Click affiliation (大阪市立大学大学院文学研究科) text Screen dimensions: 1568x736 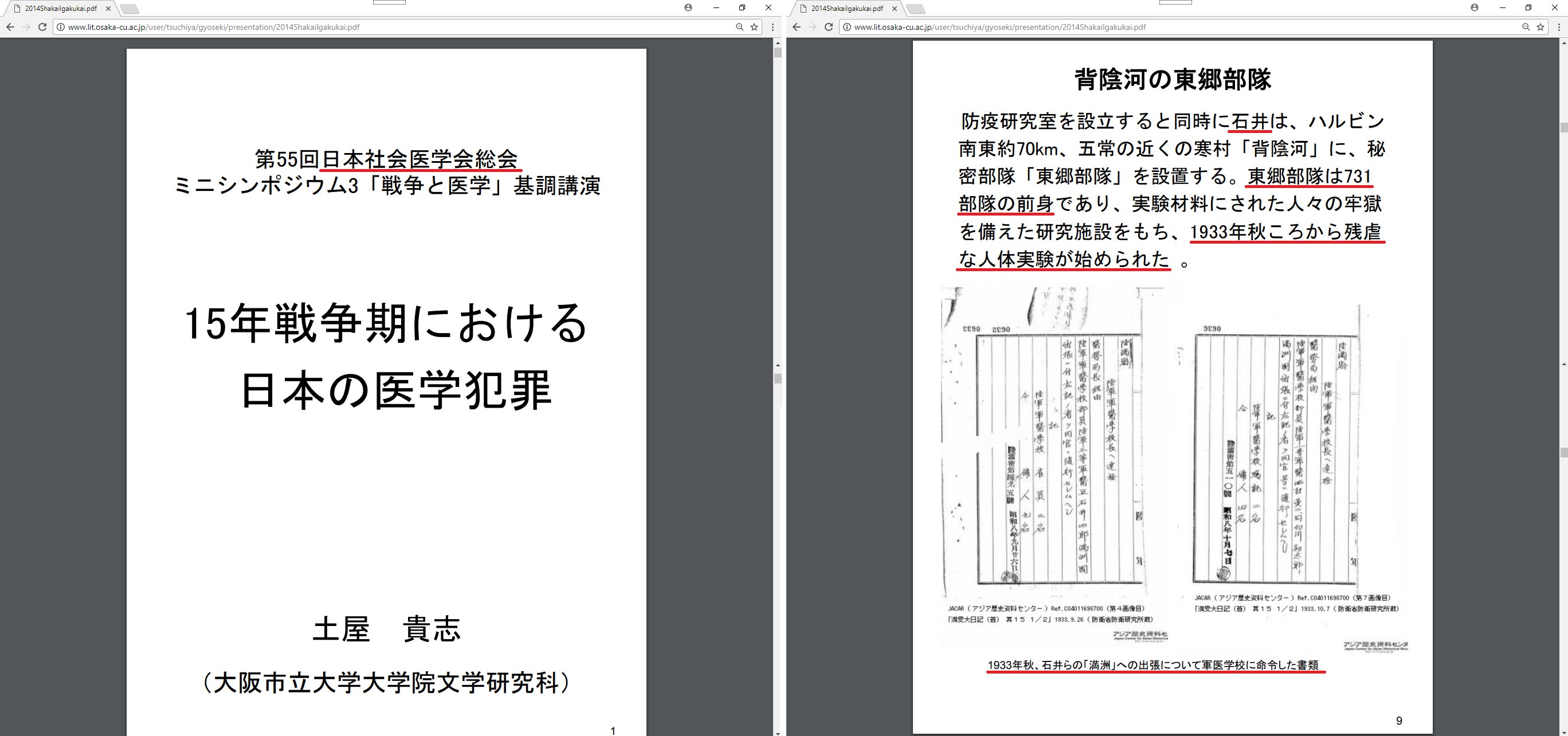tap(386, 683)
